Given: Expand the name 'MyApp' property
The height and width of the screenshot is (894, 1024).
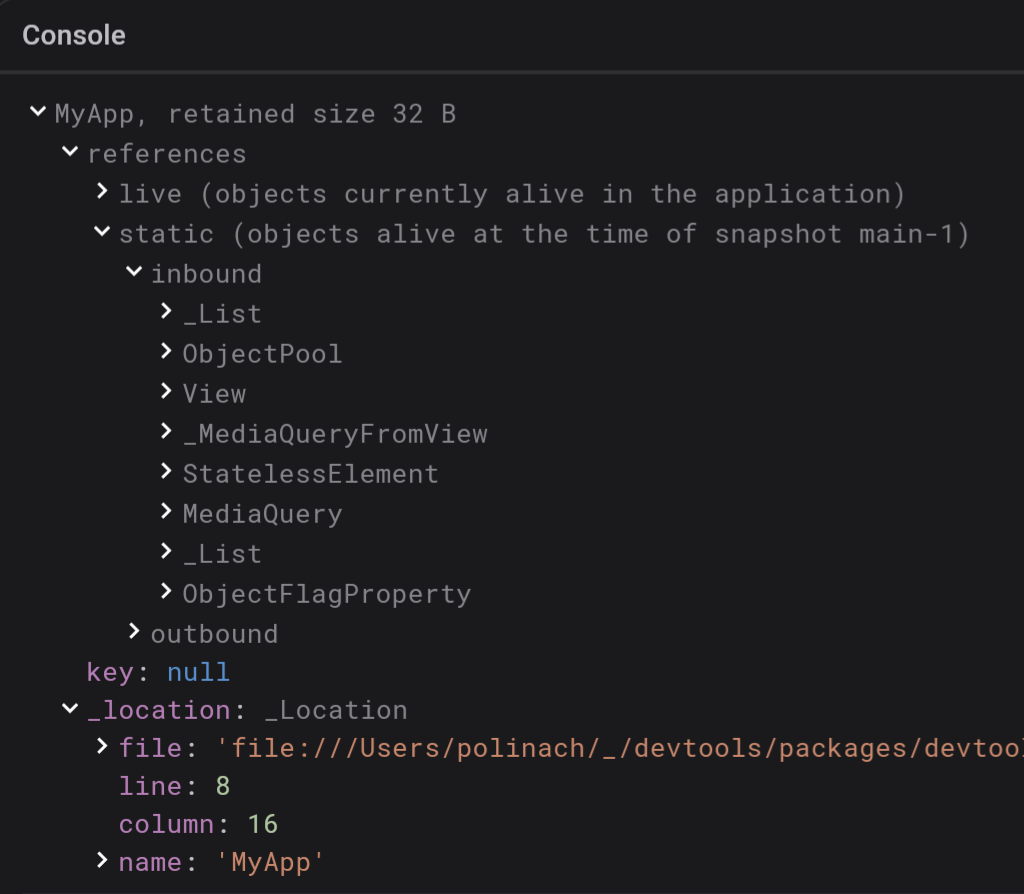Looking at the screenshot, I should coord(102,861).
